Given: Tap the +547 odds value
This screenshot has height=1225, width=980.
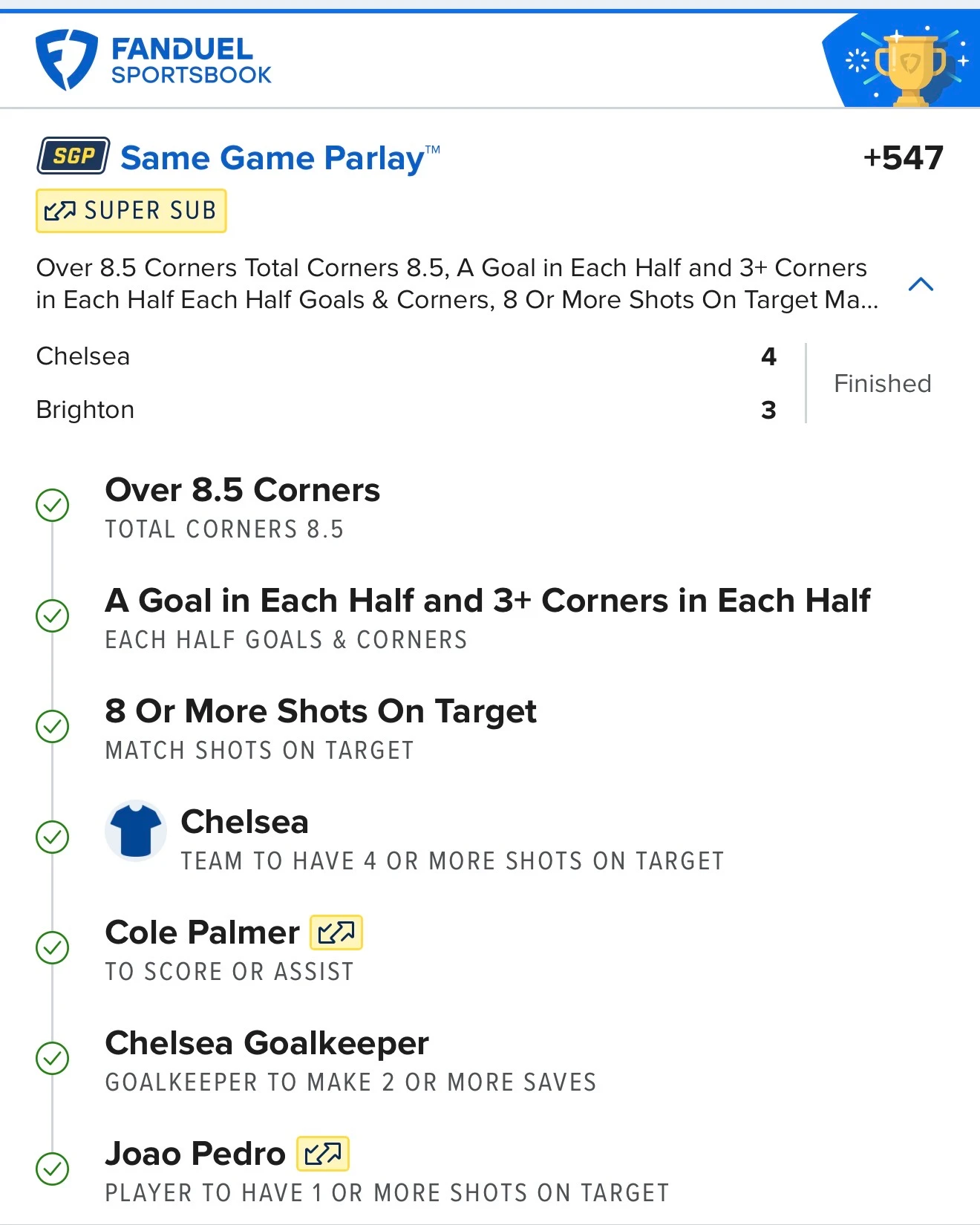Looking at the screenshot, I should click(x=903, y=157).
